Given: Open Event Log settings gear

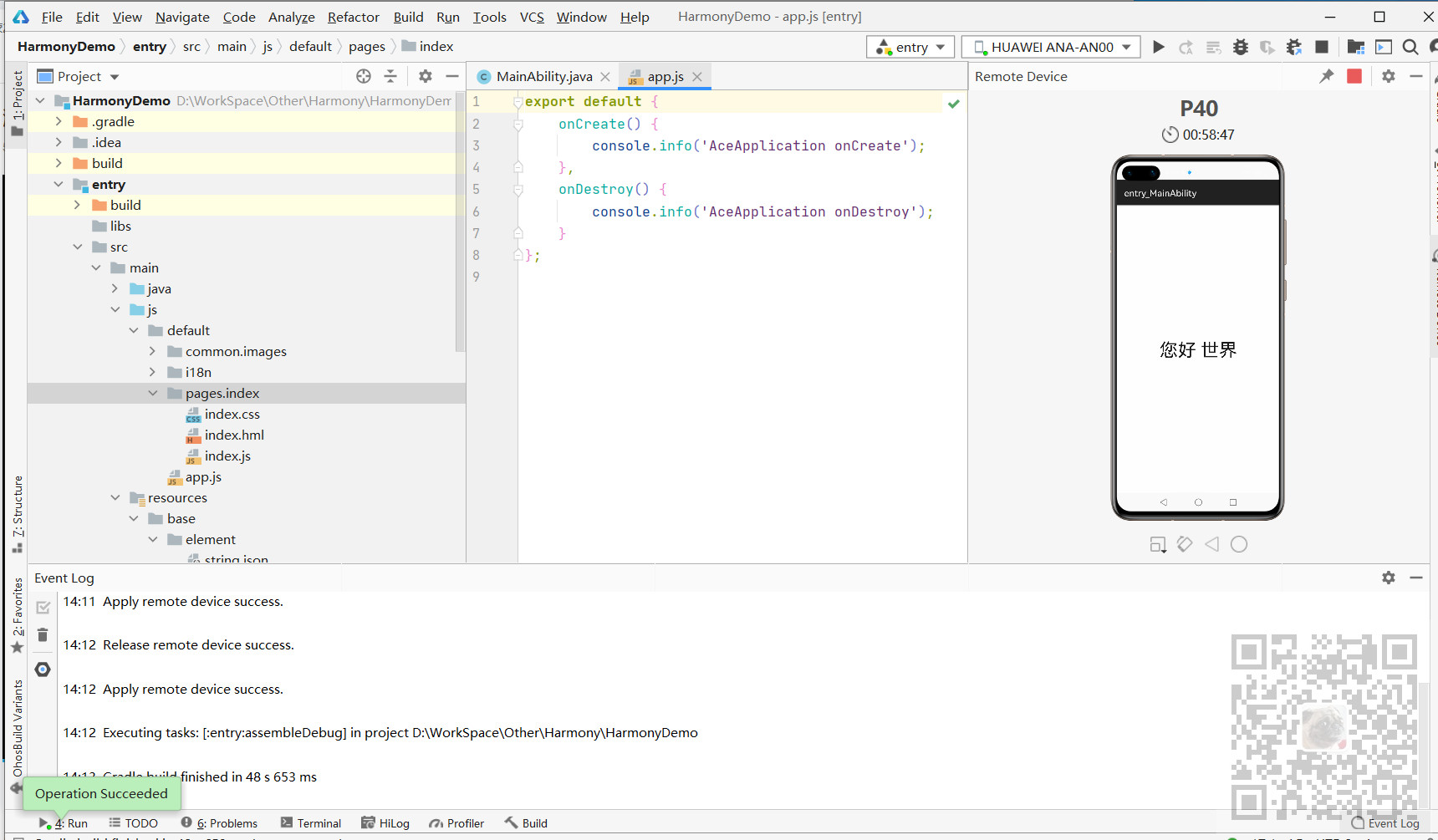Looking at the screenshot, I should pyautogui.click(x=1389, y=578).
